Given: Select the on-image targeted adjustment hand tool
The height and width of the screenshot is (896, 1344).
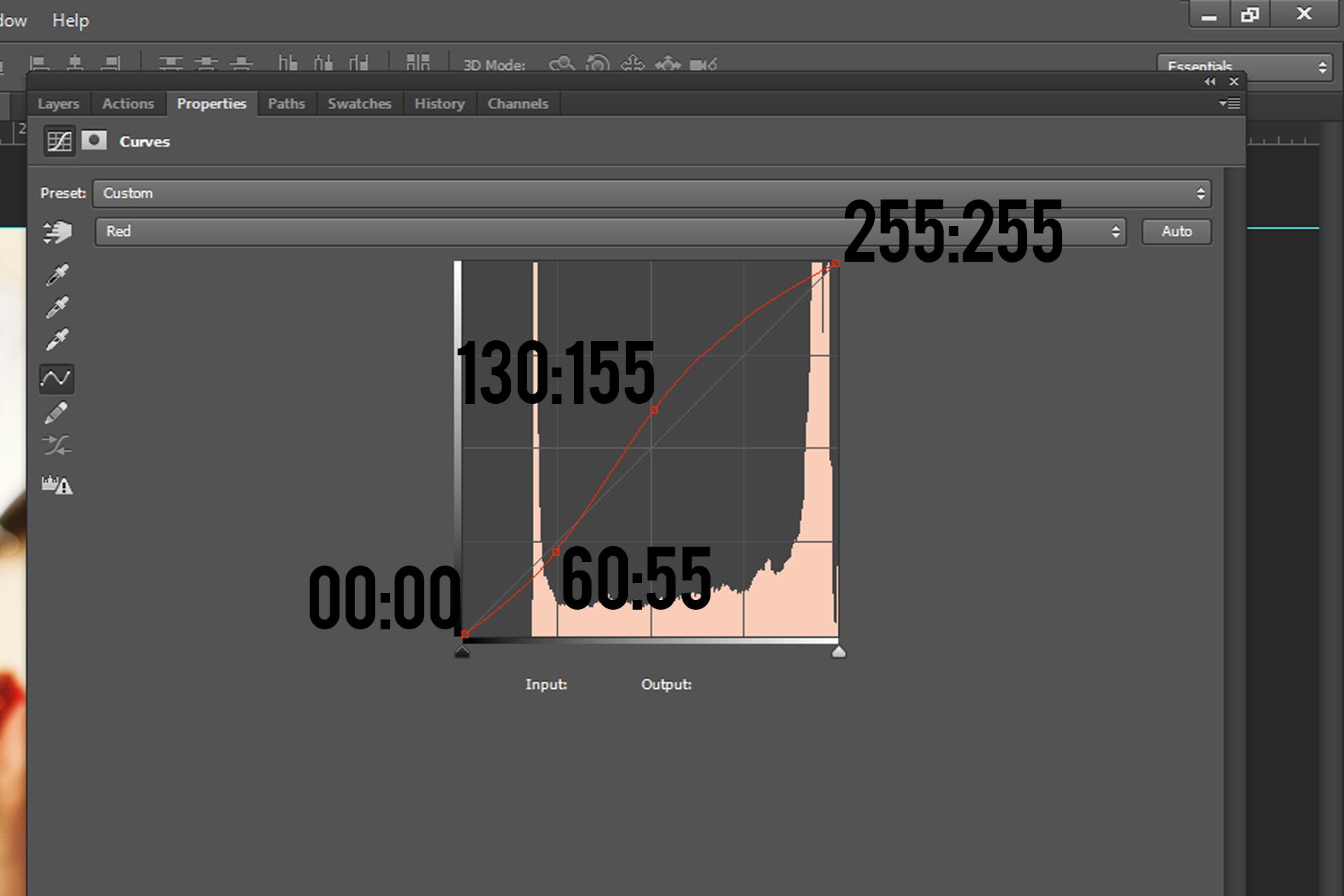Looking at the screenshot, I should click(57, 232).
